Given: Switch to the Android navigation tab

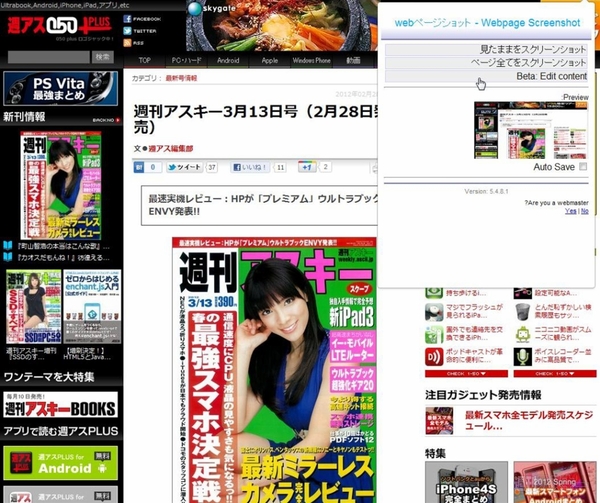Looking at the screenshot, I should pos(228,60).
